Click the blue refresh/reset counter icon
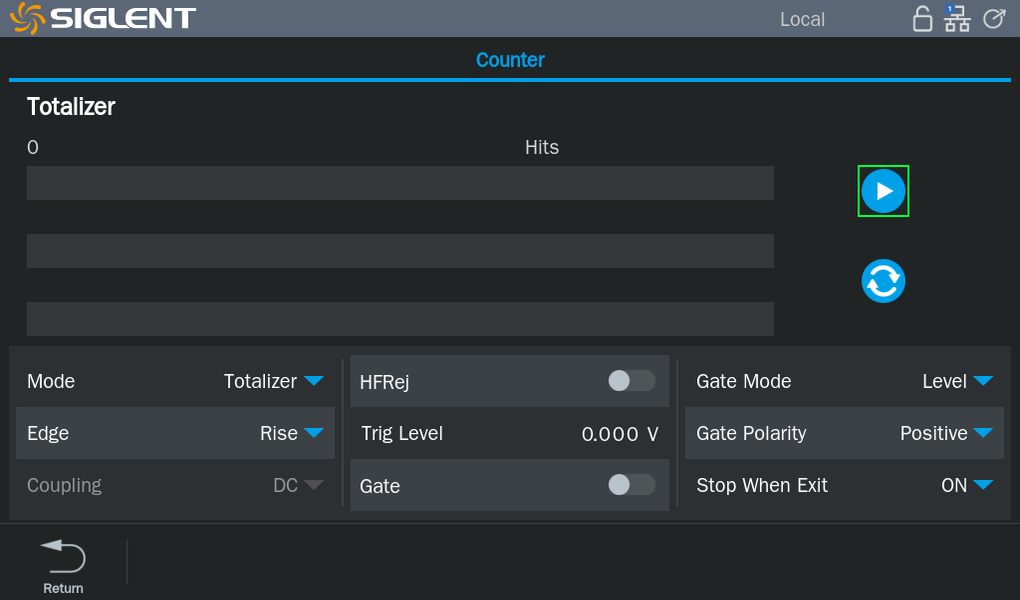 pyautogui.click(x=883, y=281)
